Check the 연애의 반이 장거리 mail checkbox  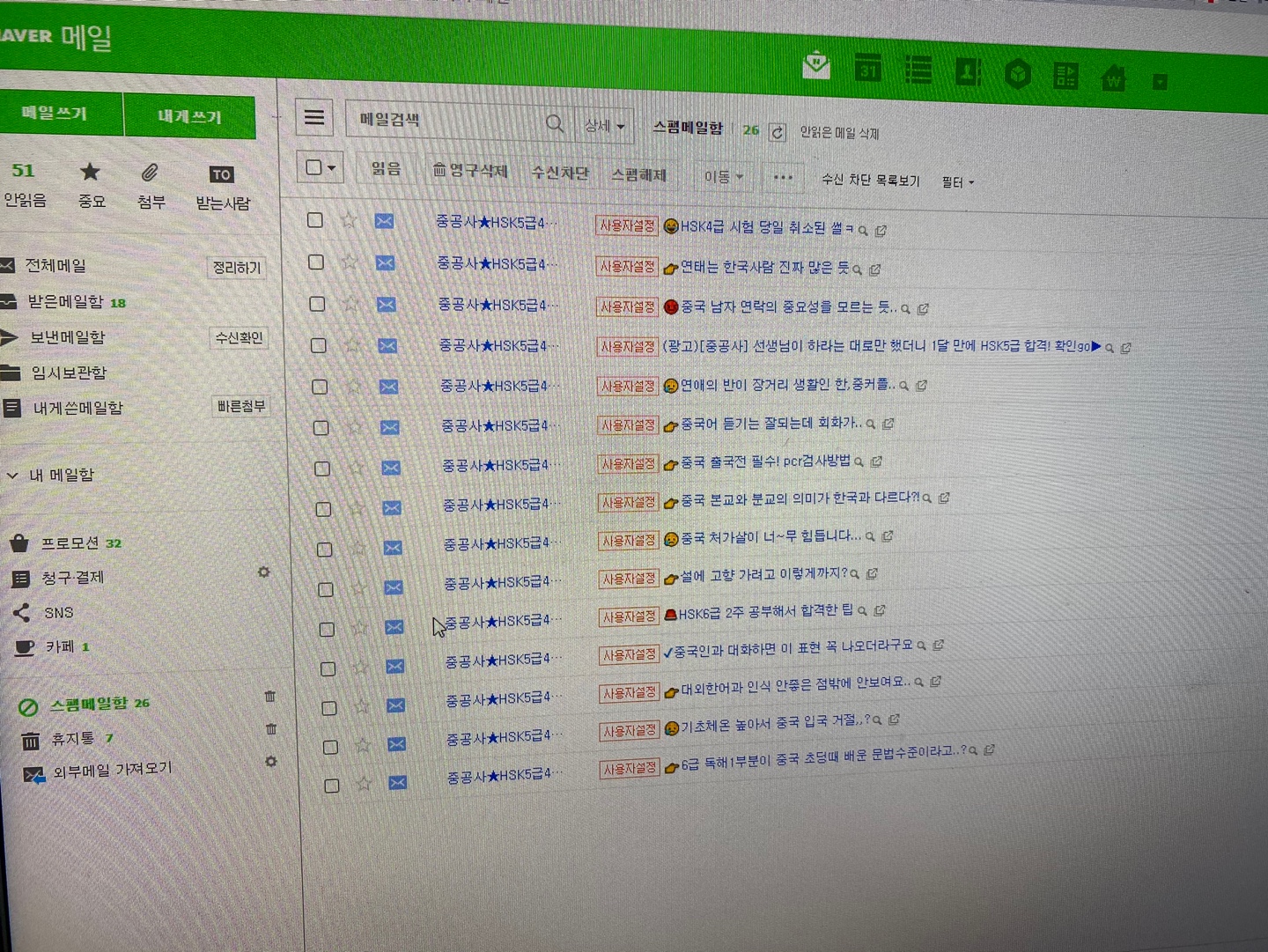[320, 387]
